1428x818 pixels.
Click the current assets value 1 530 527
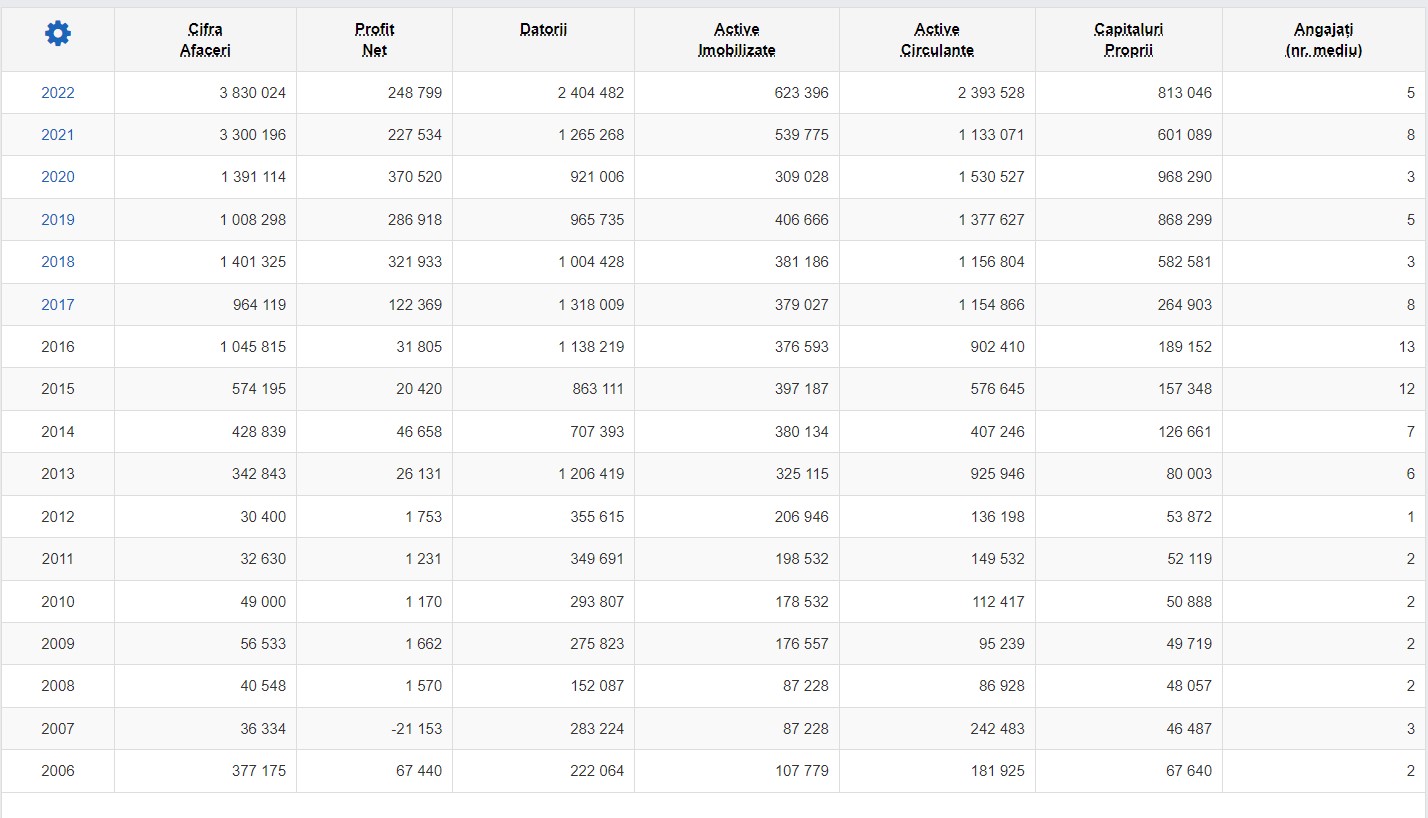[992, 177]
